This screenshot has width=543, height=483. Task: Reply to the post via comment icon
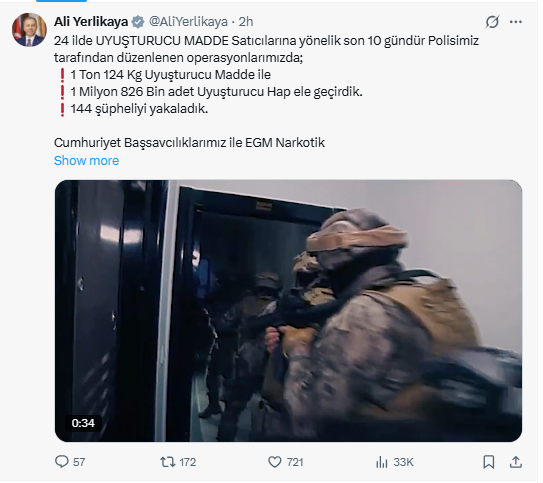pyautogui.click(x=62, y=462)
